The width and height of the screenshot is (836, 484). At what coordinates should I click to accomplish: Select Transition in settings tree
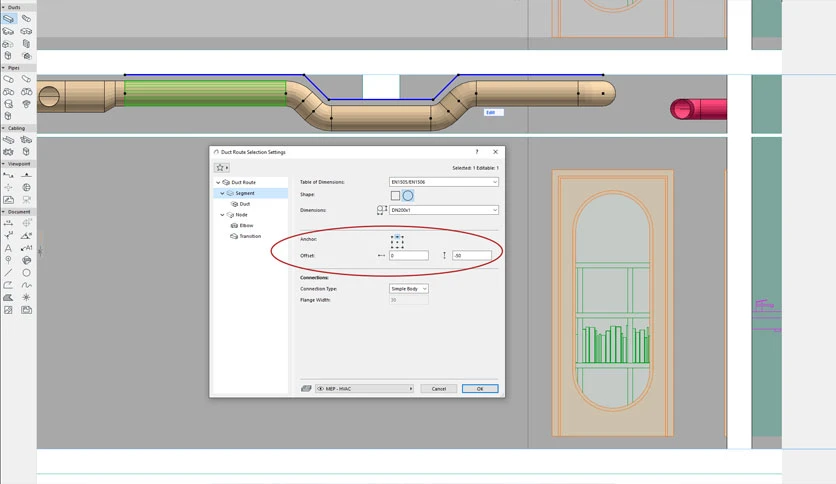coord(250,236)
